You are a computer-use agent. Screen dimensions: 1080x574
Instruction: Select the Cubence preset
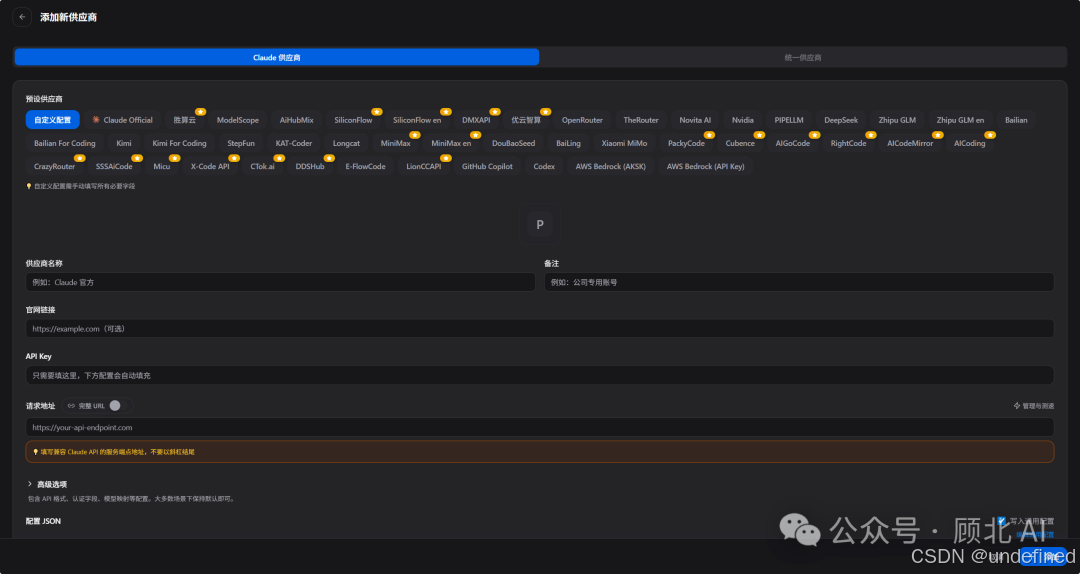pyautogui.click(x=740, y=143)
